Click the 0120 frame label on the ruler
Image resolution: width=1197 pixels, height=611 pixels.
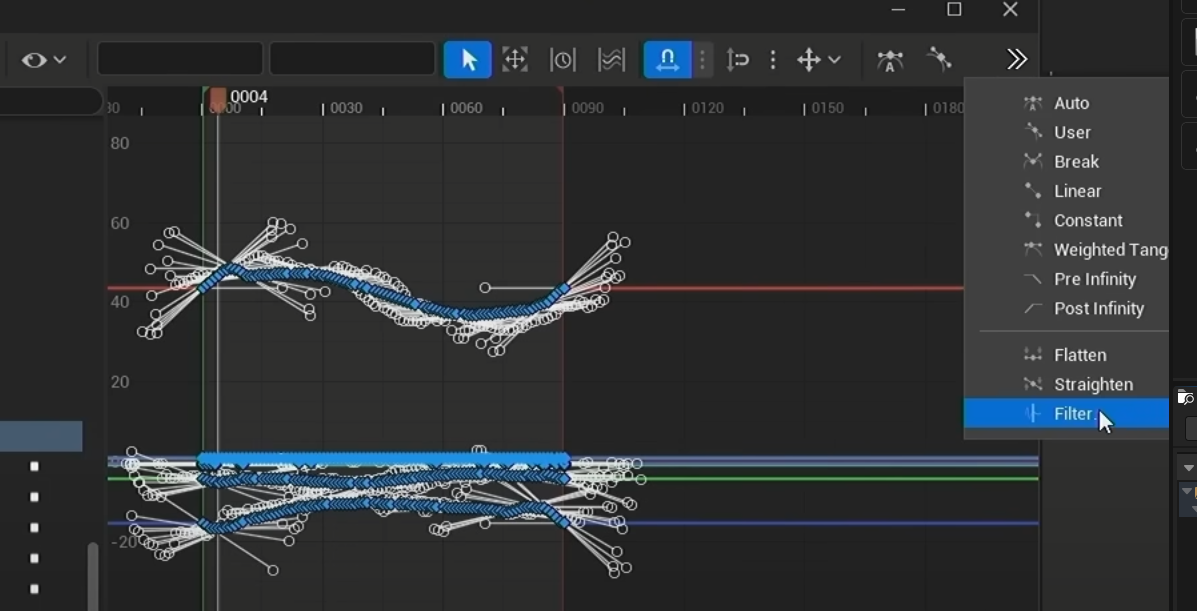pyautogui.click(x=707, y=108)
